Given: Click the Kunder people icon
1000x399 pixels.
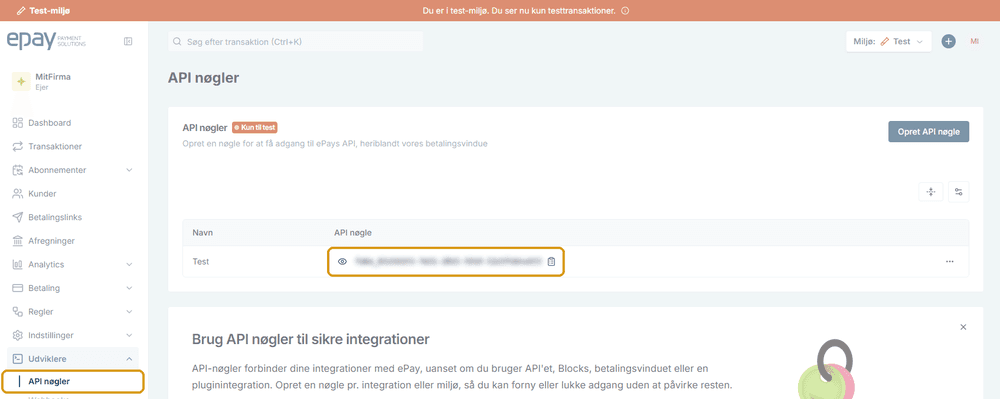Looking at the screenshot, I should [x=18, y=194].
